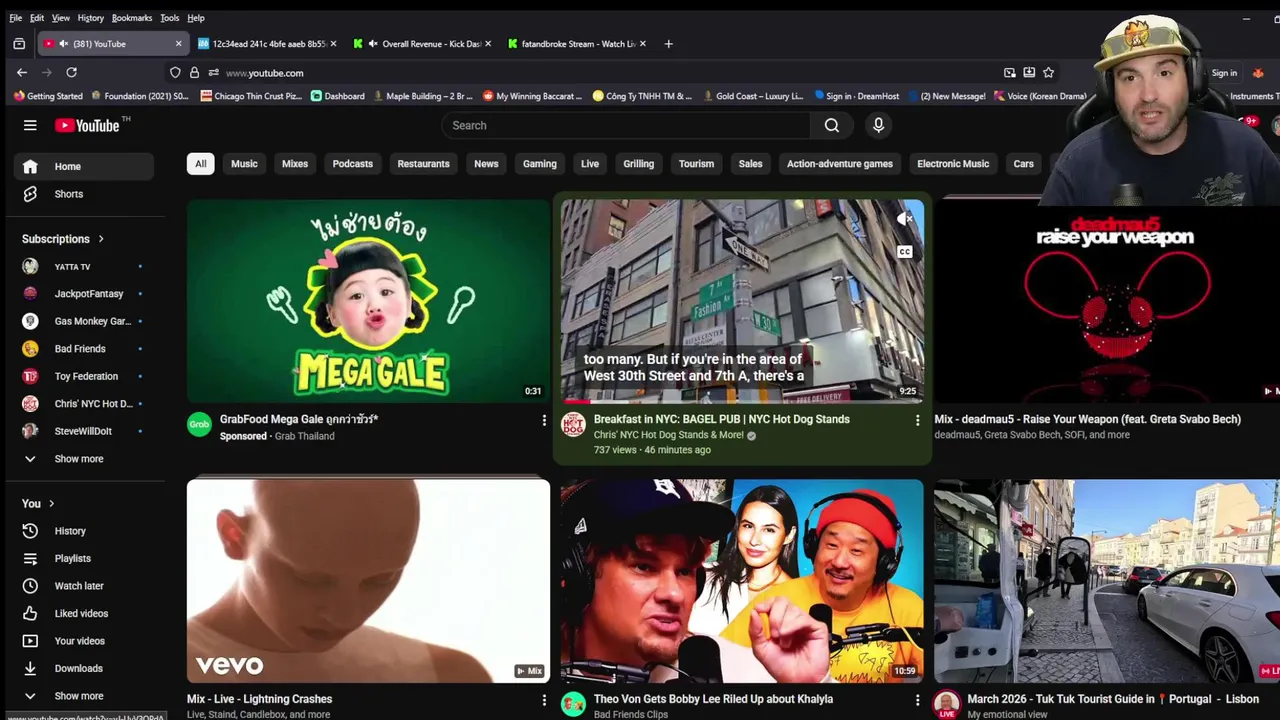Select the Podcasts filter chip
This screenshot has width=1280, height=720.
[352, 164]
